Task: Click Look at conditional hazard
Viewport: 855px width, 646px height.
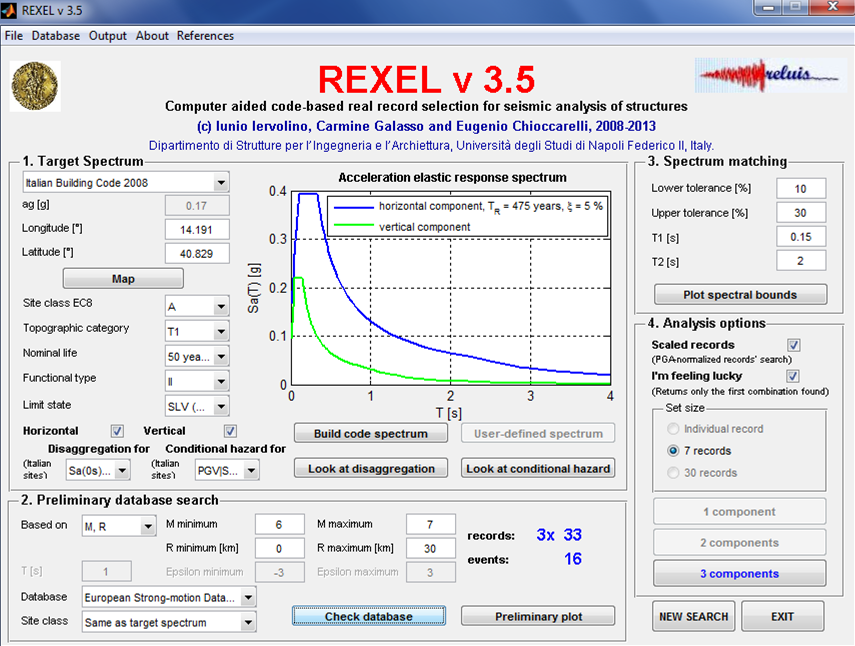Action: tap(538, 468)
